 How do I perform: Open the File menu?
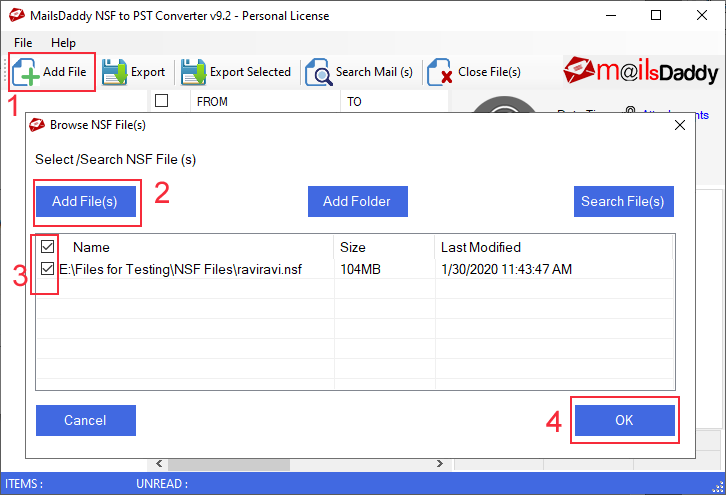23,43
